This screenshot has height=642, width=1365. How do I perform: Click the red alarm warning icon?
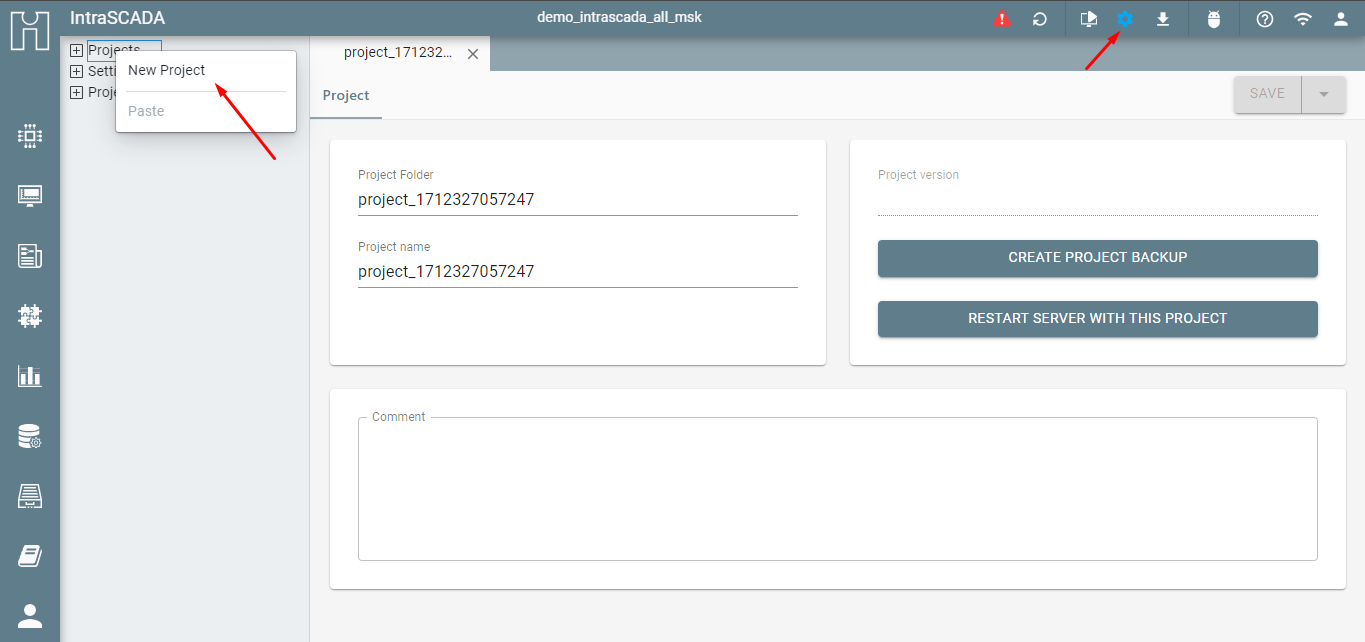pyautogui.click(x=1002, y=19)
